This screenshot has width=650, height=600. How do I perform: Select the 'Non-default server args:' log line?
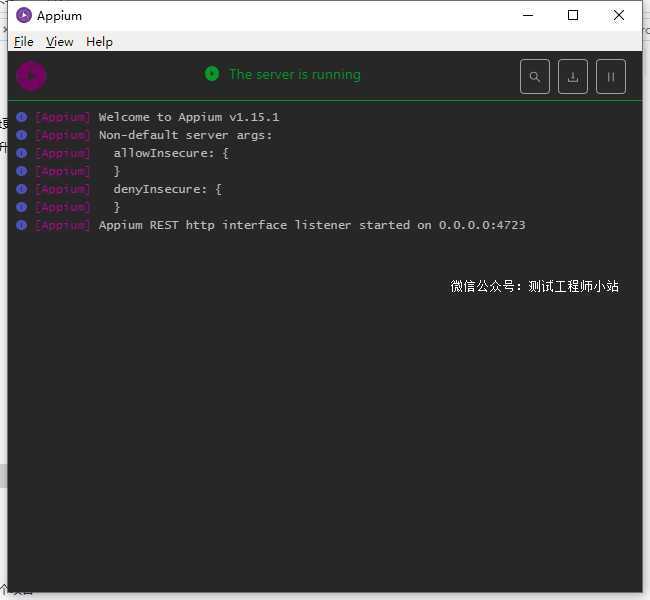click(x=185, y=135)
